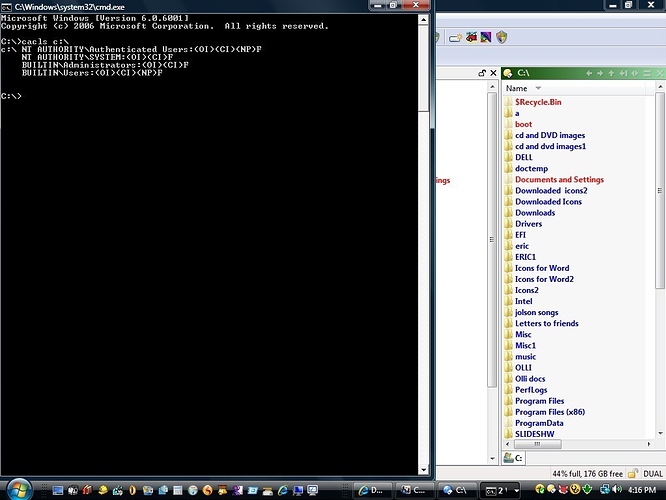
Task: Select the Intel folder
Action: click(x=523, y=301)
